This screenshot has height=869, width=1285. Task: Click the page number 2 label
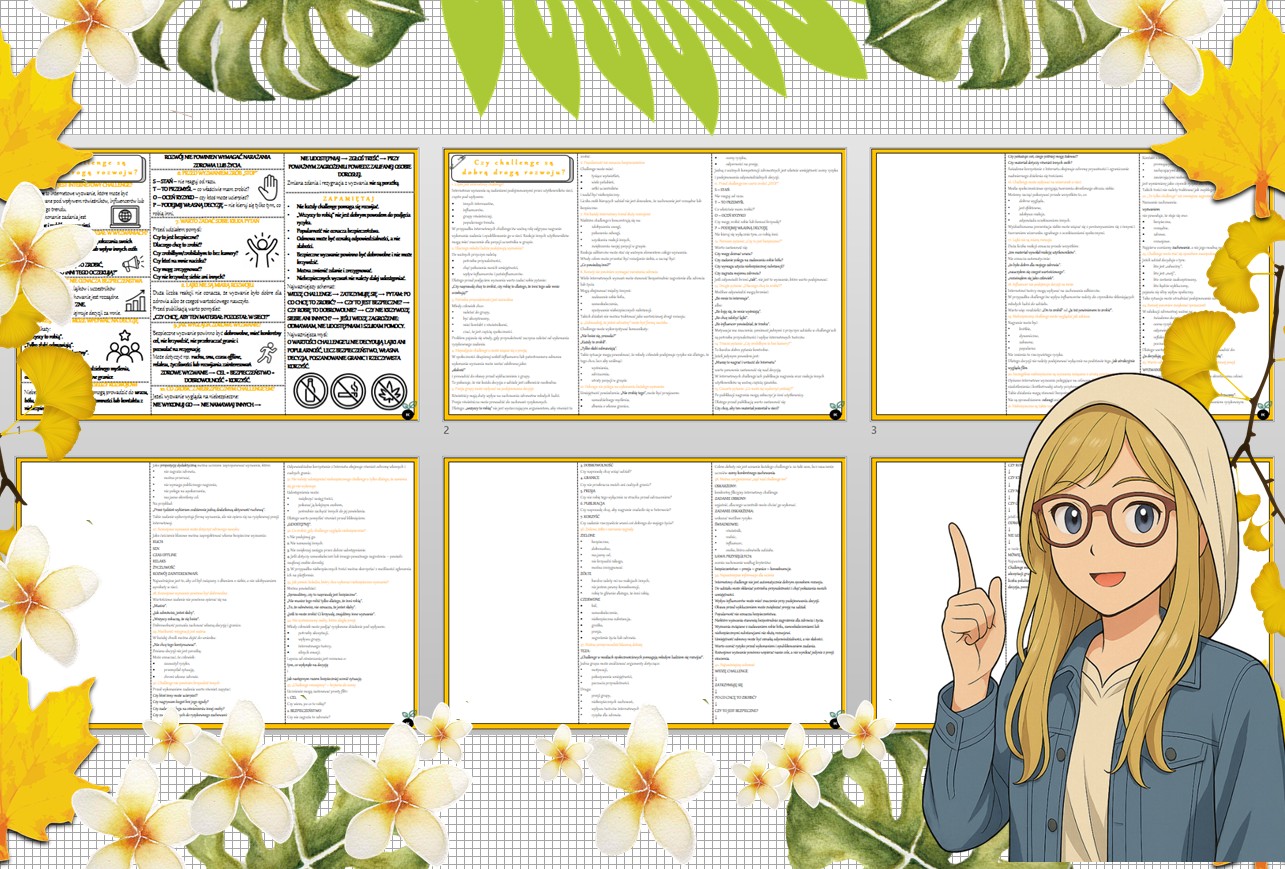(447, 430)
